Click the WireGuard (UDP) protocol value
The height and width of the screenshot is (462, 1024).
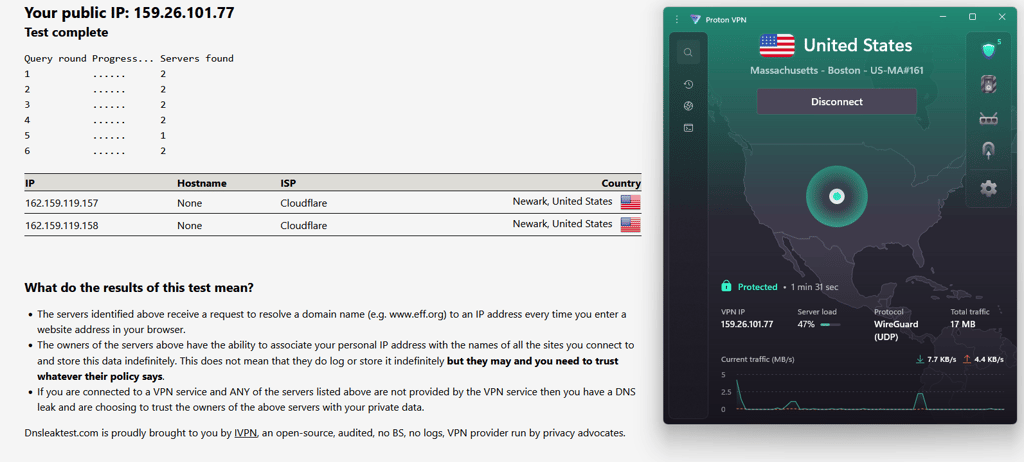pyautogui.click(x=896, y=331)
